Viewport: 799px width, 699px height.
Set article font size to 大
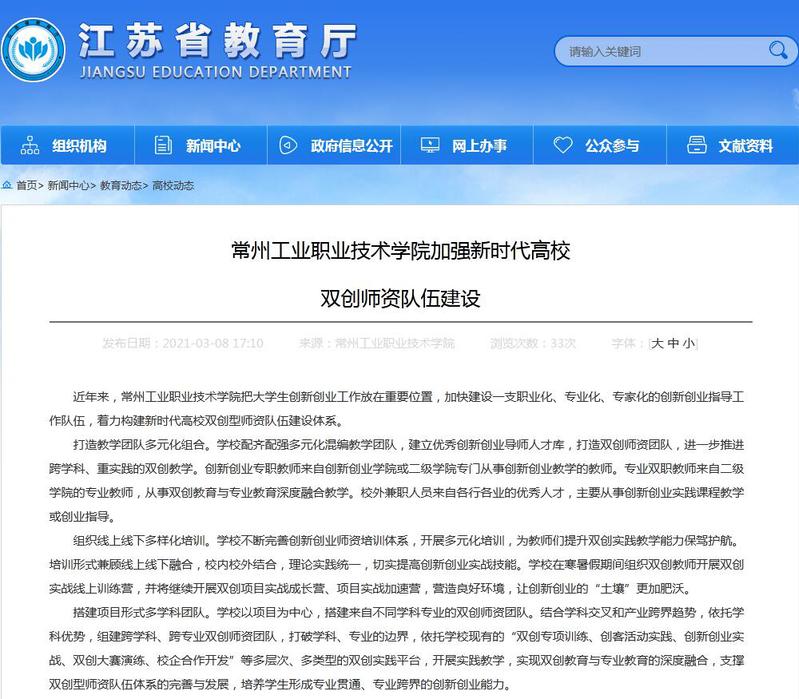pyautogui.click(x=657, y=343)
